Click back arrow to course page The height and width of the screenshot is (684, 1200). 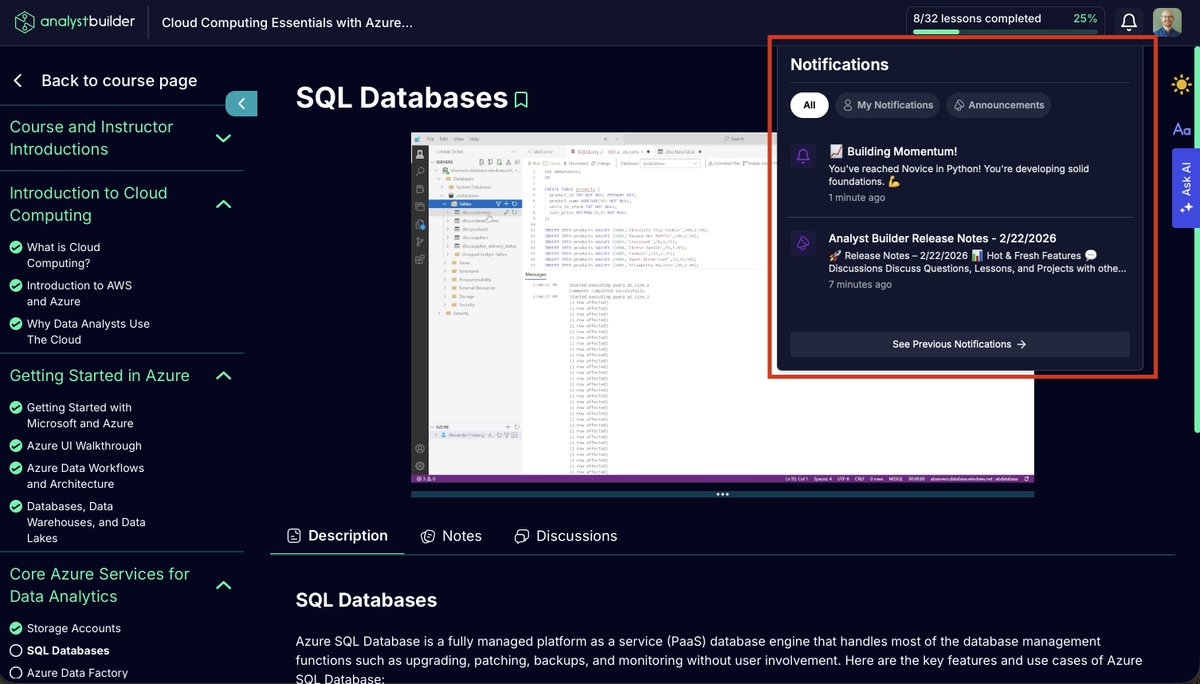tap(18, 80)
